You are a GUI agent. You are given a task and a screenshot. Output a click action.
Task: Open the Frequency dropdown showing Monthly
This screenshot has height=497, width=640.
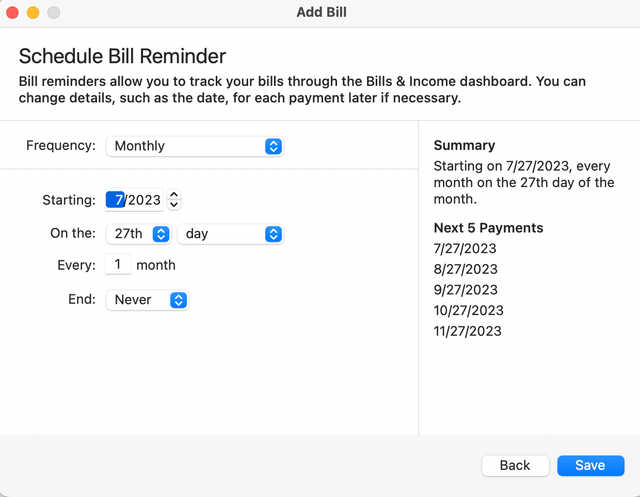(x=195, y=146)
